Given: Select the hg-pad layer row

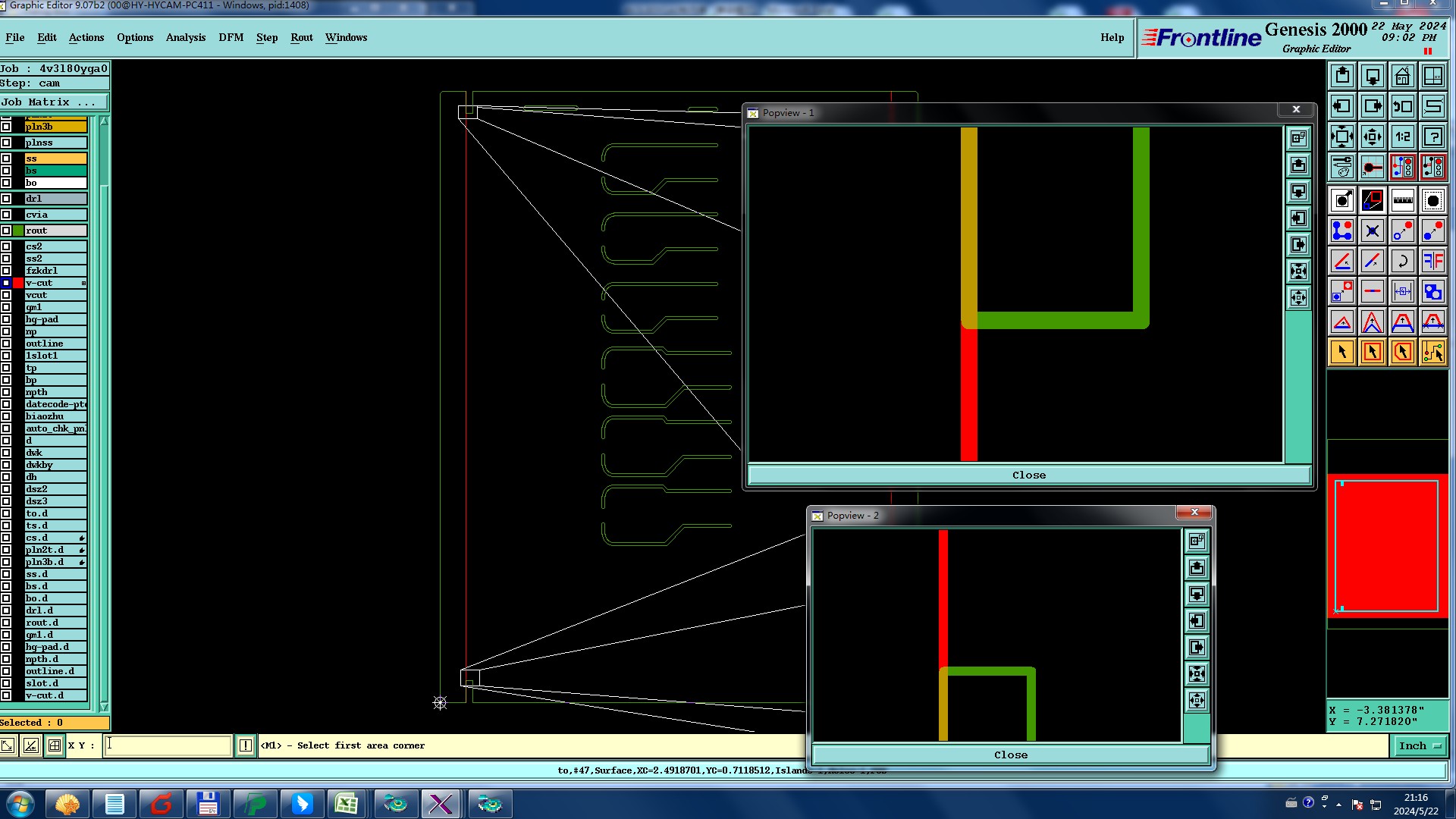Looking at the screenshot, I should click(x=55, y=319).
